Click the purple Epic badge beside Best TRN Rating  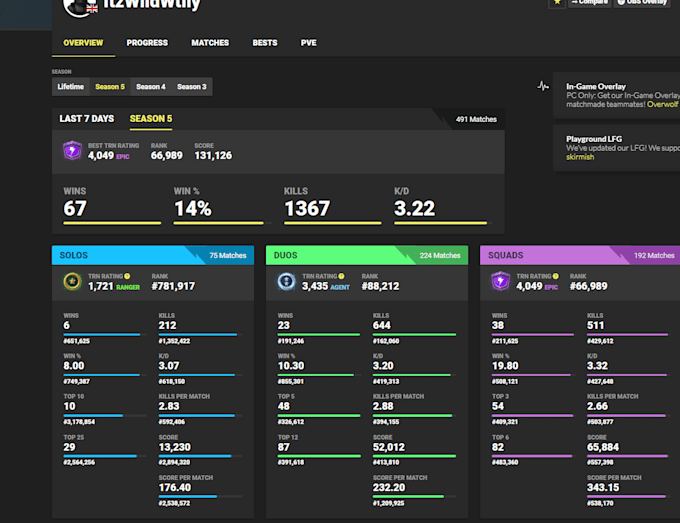coord(72,150)
